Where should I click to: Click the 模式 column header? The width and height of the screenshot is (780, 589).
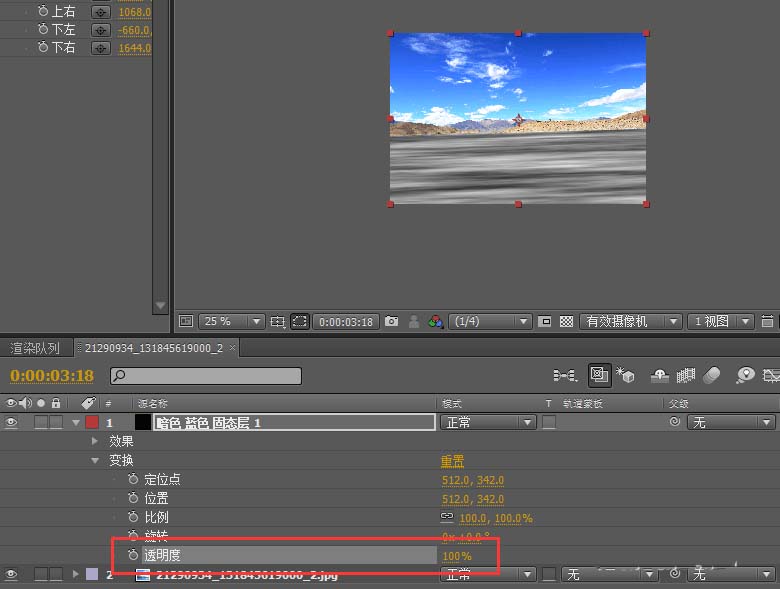pyautogui.click(x=452, y=403)
